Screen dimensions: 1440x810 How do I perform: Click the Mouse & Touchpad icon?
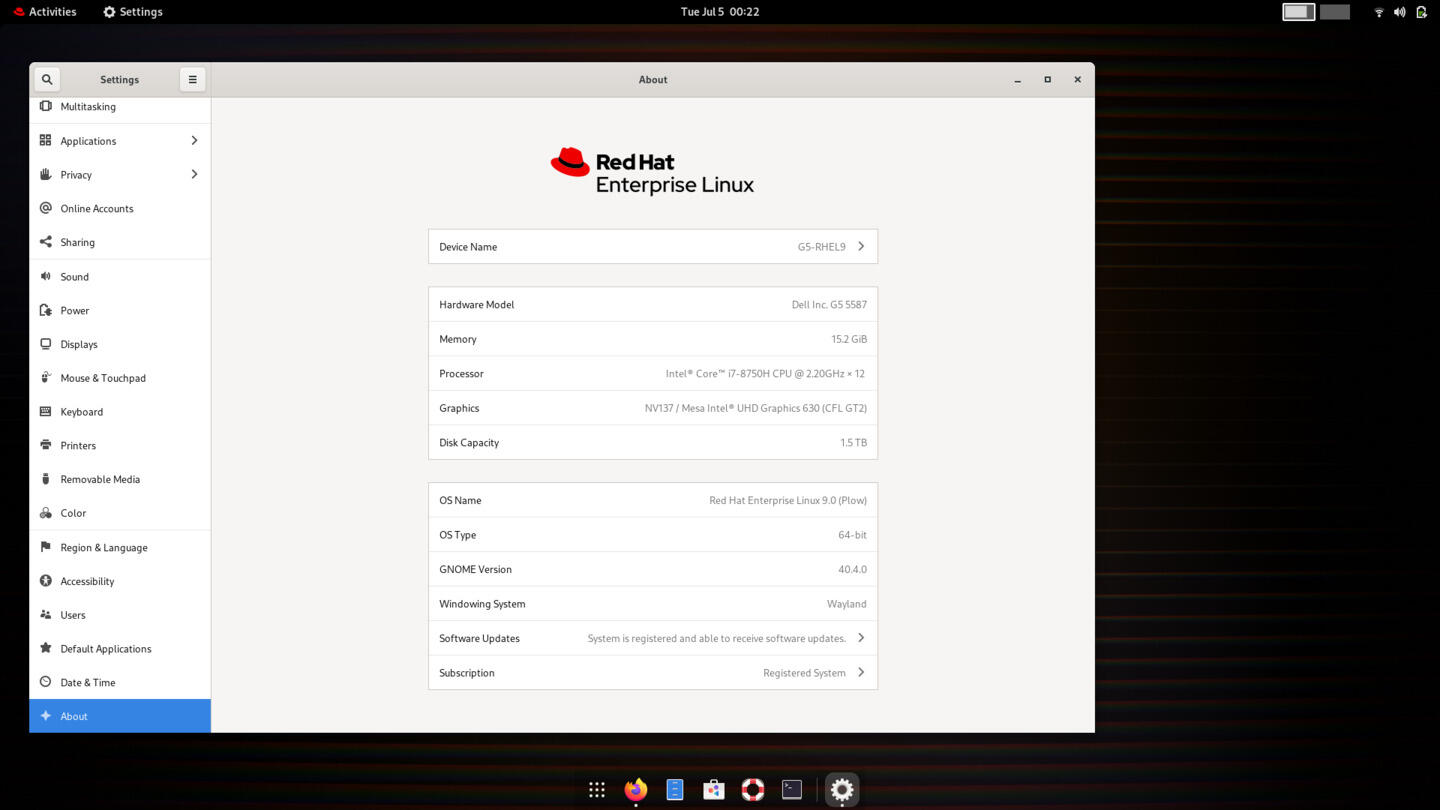pos(45,377)
